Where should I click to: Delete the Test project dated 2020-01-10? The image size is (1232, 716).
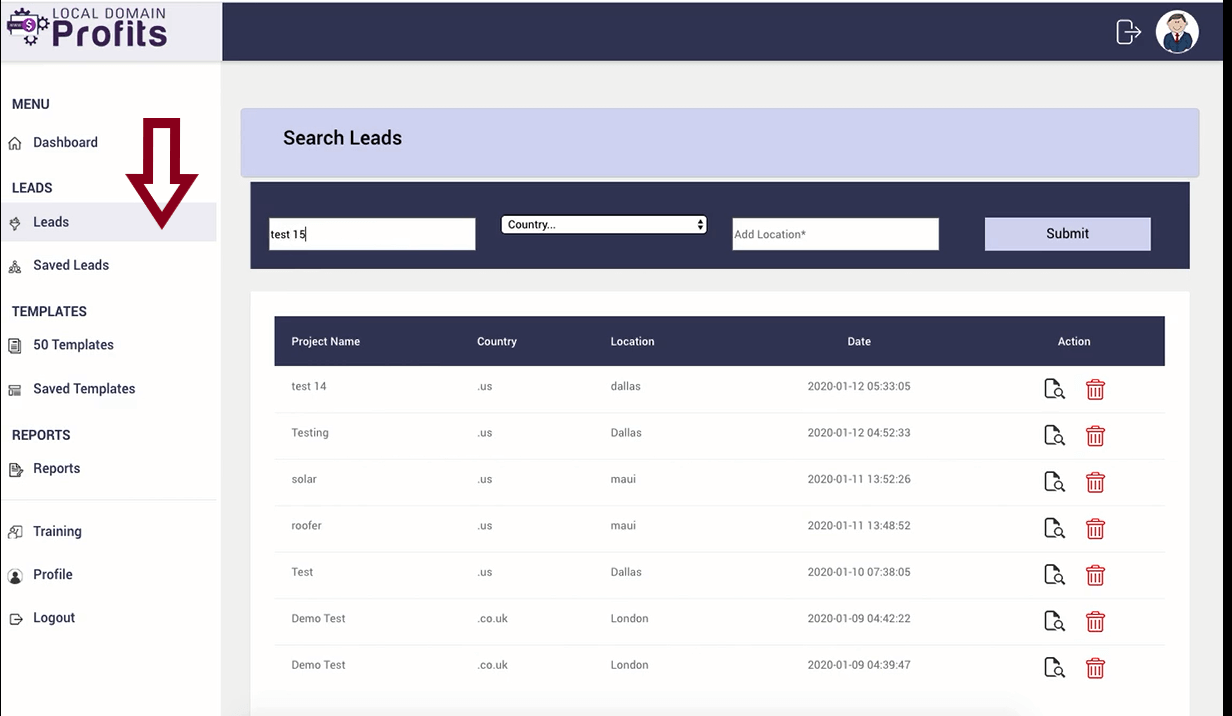click(x=1095, y=575)
